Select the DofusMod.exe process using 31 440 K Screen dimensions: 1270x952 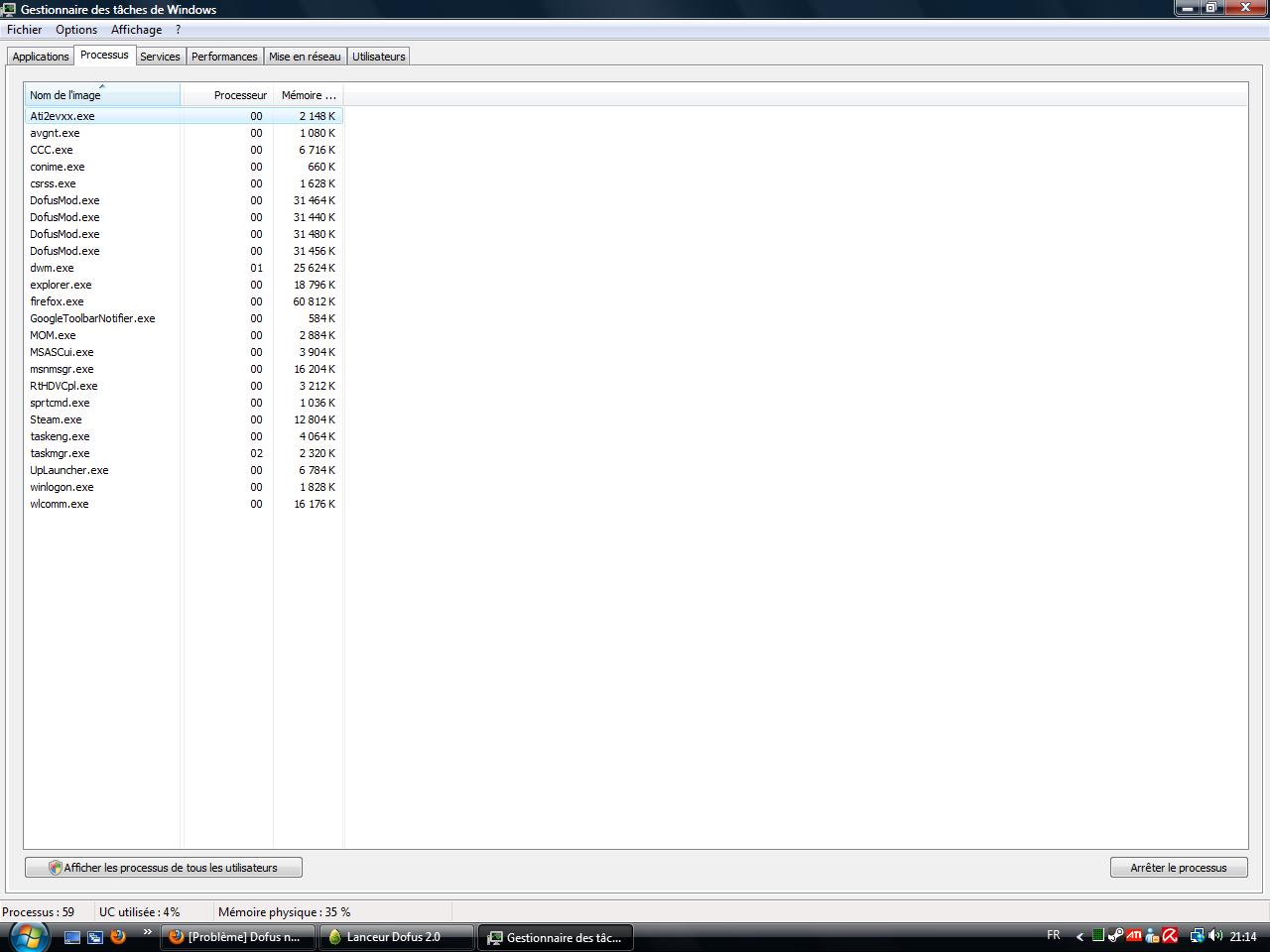(184, 217)
